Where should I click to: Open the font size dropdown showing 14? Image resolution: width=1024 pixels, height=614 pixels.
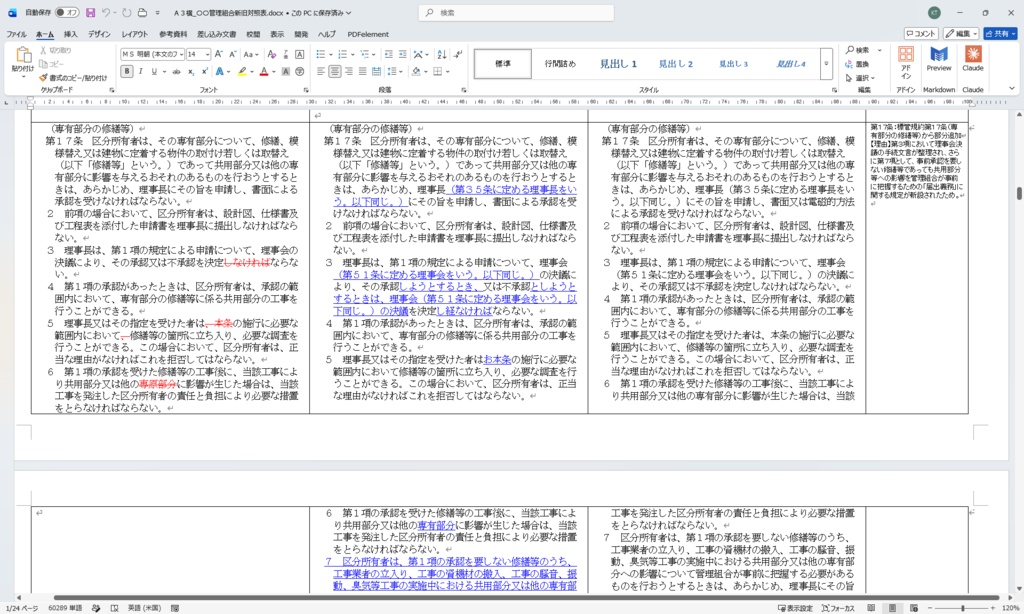(207, 54)
